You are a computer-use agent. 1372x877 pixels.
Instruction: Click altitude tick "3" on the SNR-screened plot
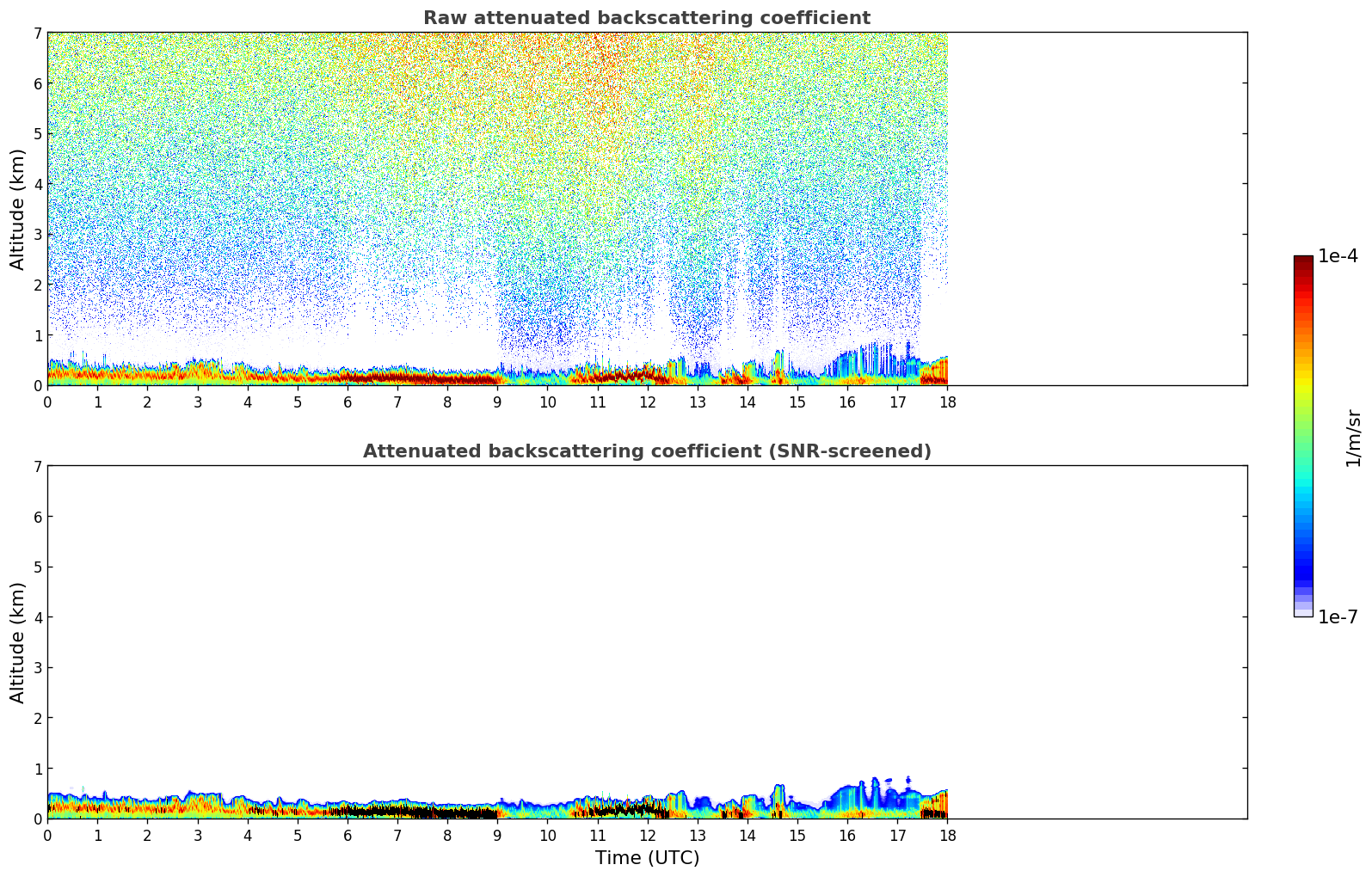click(x=38, y=668)
